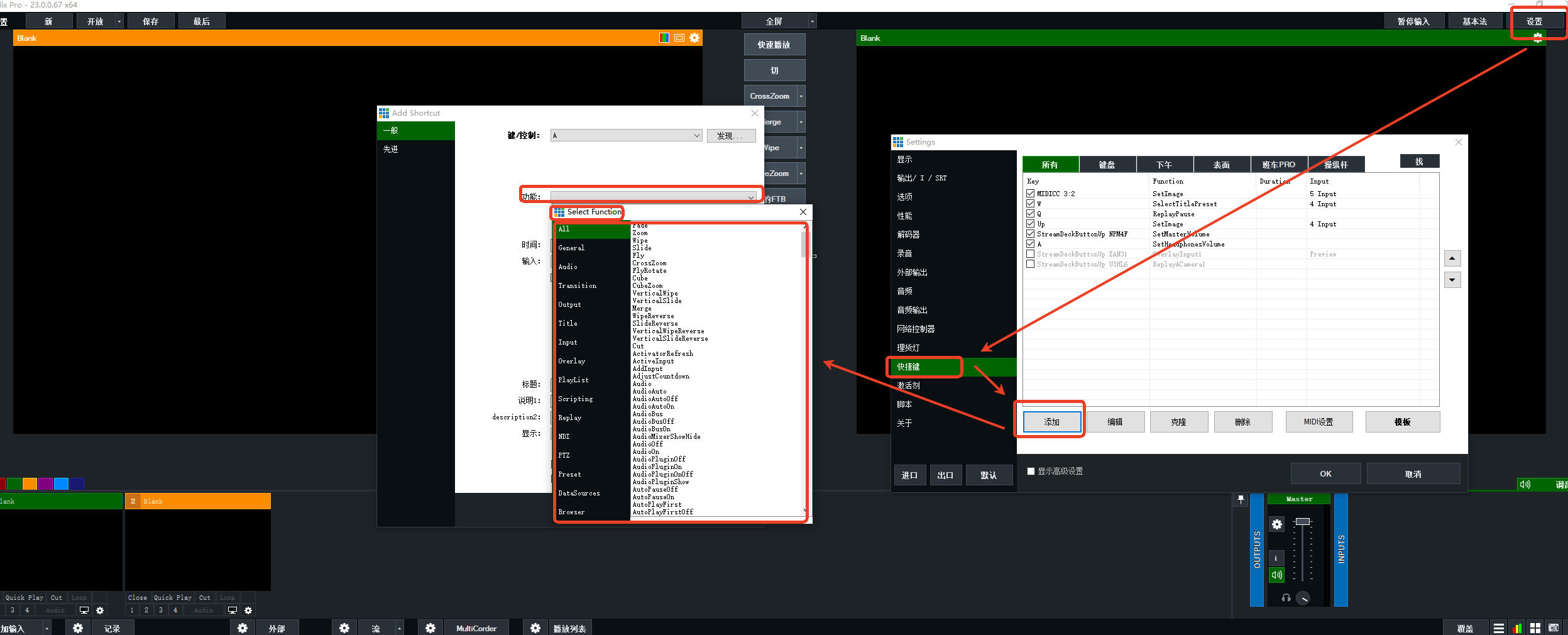The image size is (1568, 635).
Task: Show the audio level meters icon
Action: [1517, 628]
